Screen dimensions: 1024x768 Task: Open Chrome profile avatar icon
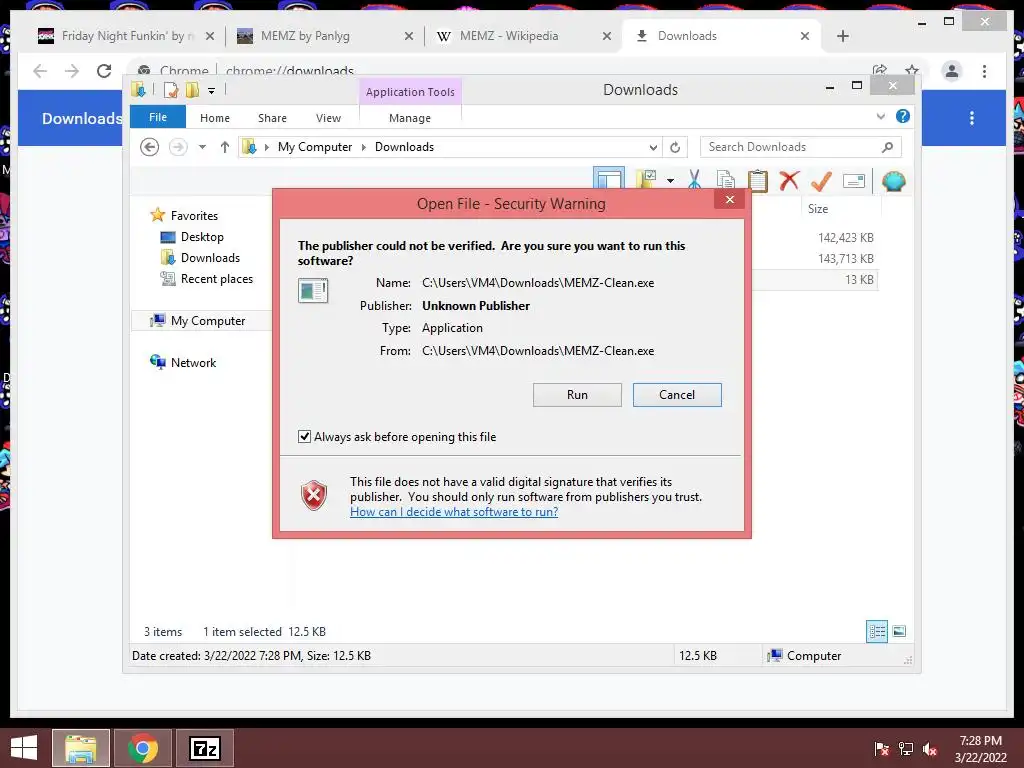point(952,71)
